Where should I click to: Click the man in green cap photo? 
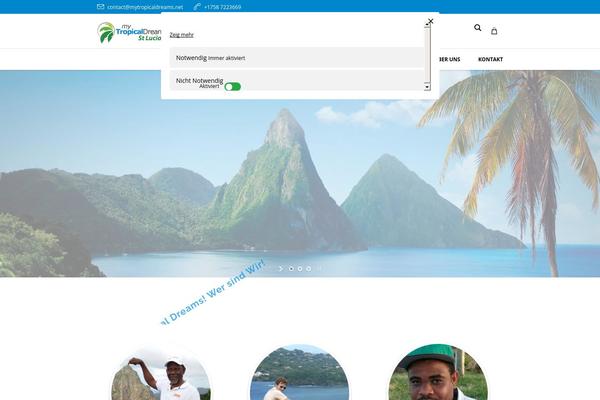(x=438, y=372)
